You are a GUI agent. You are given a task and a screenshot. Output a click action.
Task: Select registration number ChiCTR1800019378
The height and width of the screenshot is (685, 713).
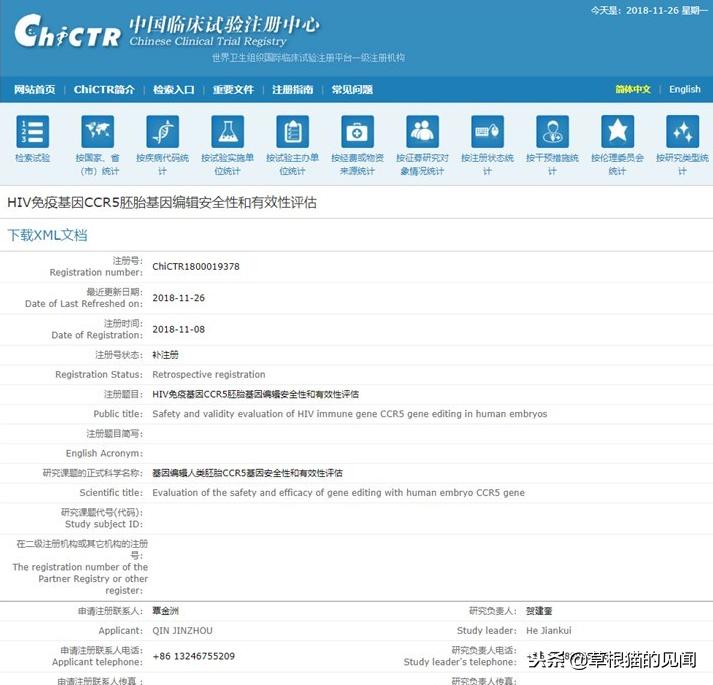click(x=196, y=267)
